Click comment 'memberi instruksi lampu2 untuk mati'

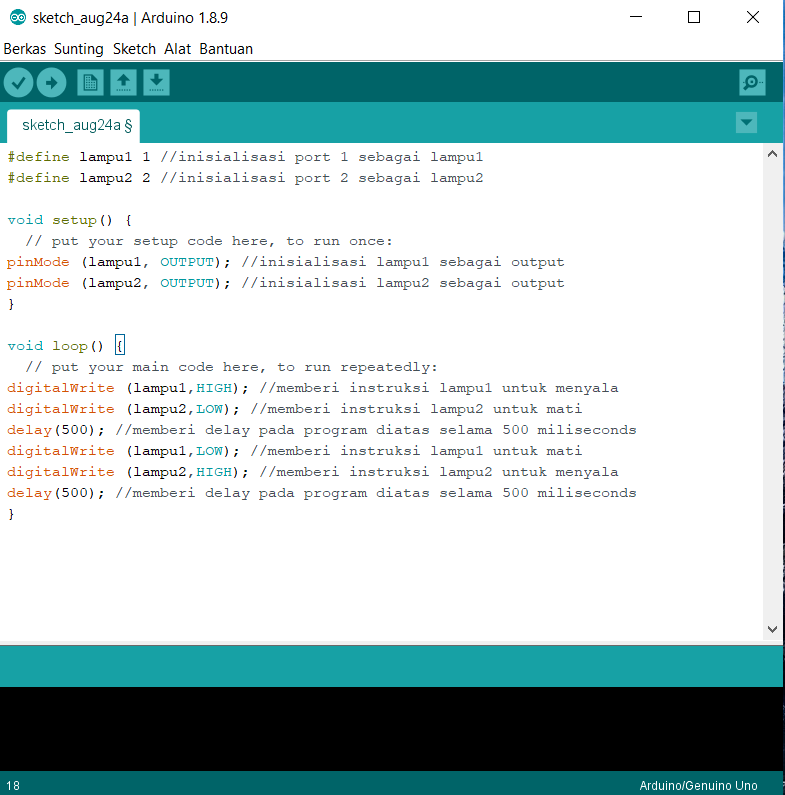point(416,409)
